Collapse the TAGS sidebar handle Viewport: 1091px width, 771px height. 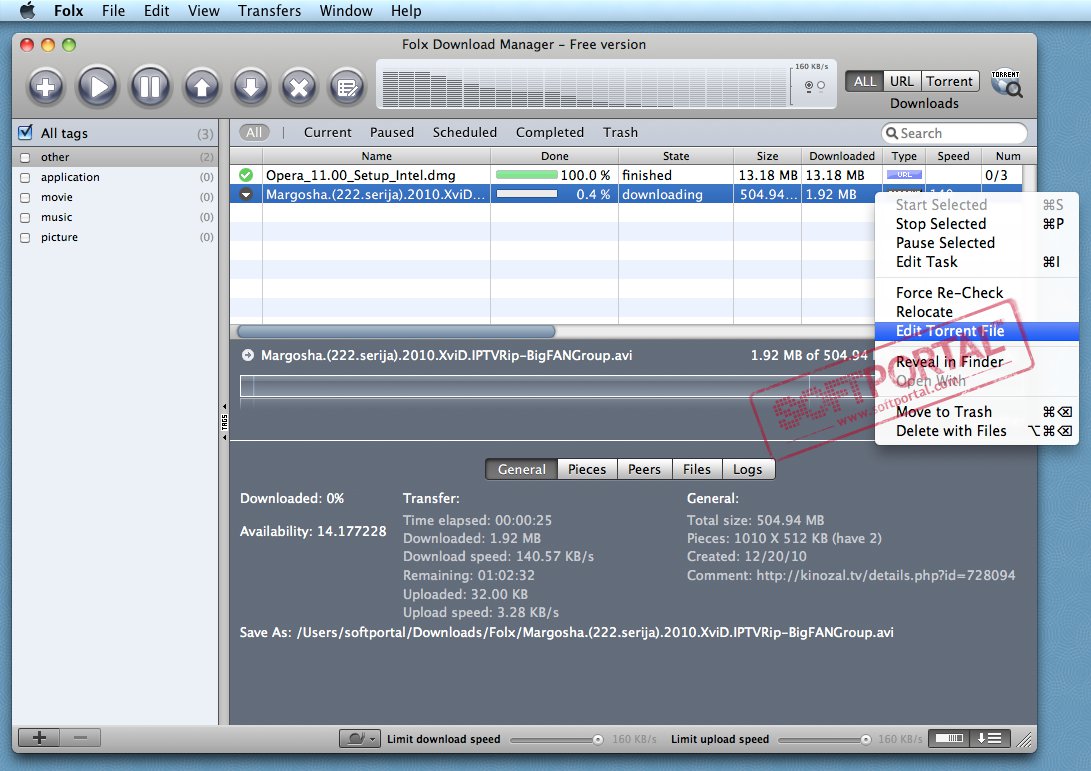(224, 422)
